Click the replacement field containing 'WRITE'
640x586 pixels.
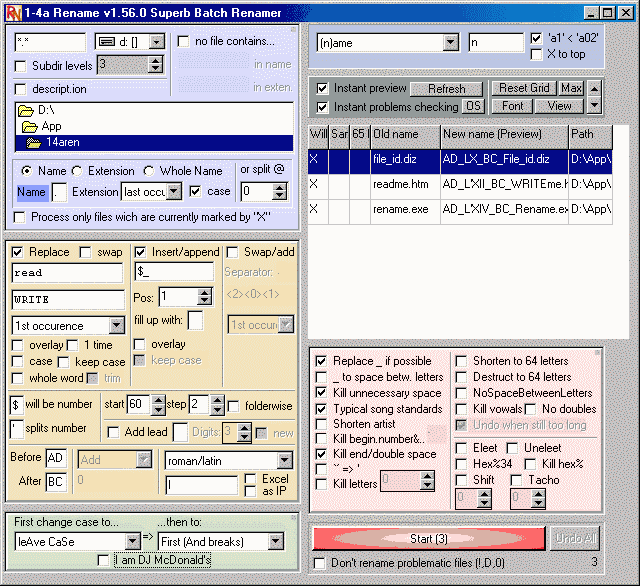tap(68, 300)
